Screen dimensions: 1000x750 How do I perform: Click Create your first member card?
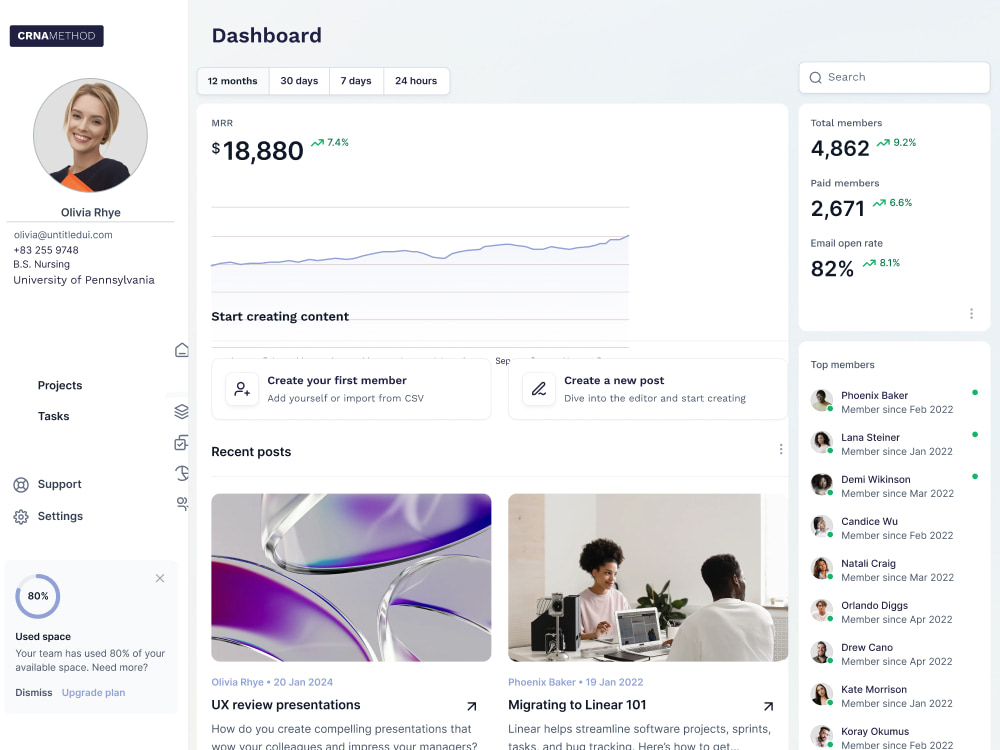tap(351, 389)
